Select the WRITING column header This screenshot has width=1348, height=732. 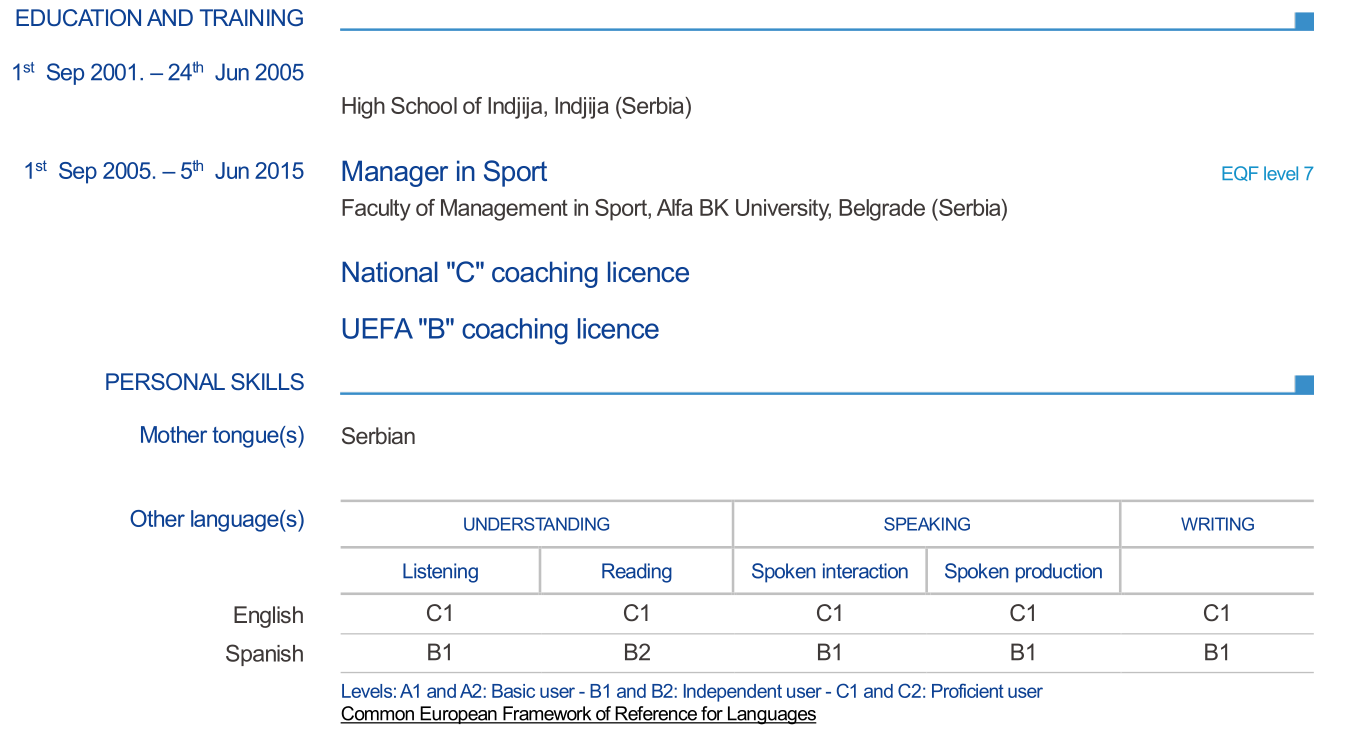[1217, 524]
